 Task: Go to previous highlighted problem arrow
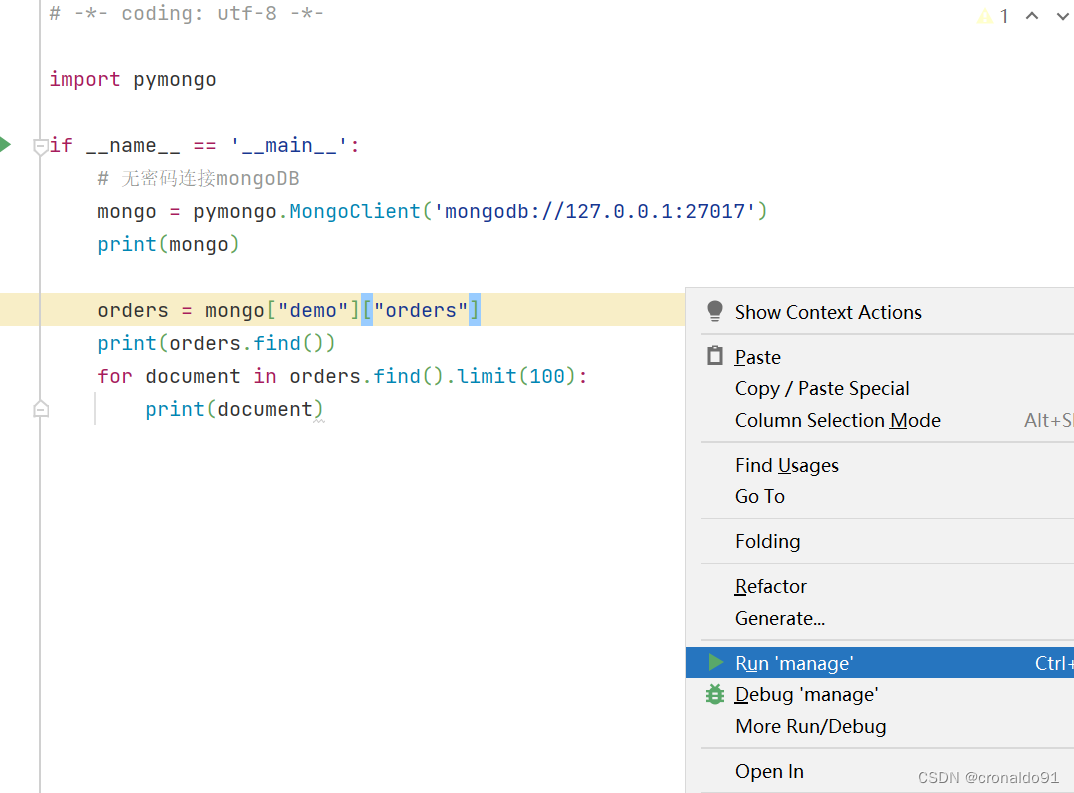[1032, 16]
